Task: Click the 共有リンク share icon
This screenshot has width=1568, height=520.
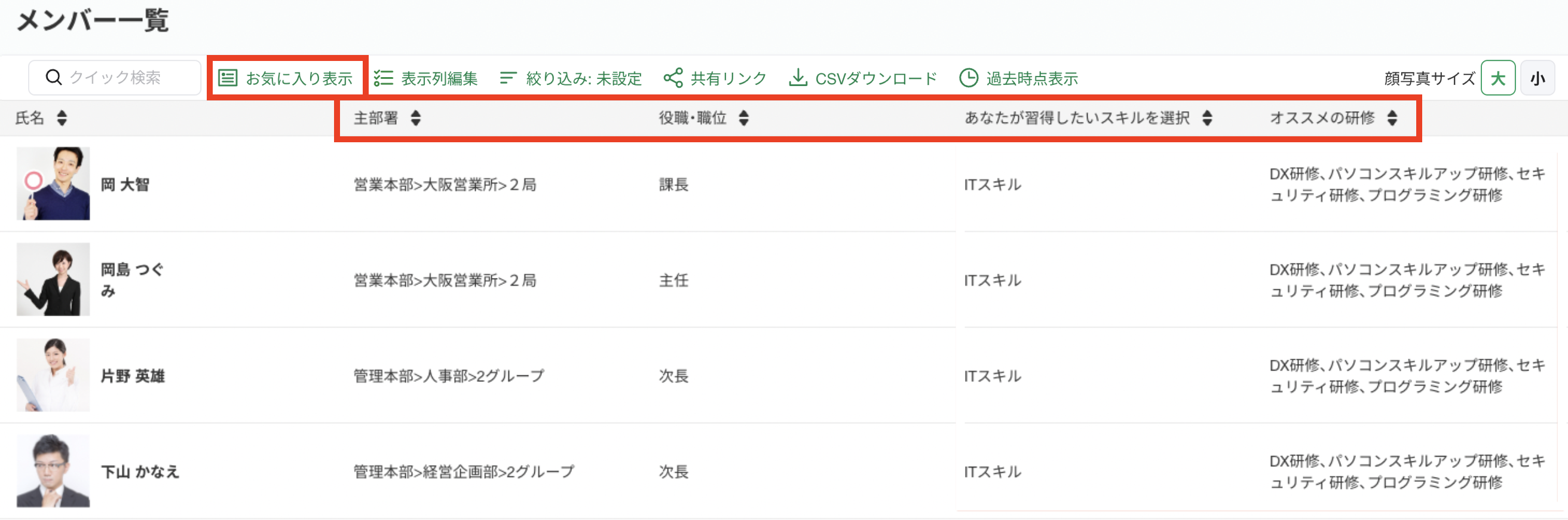Action: 673,78
